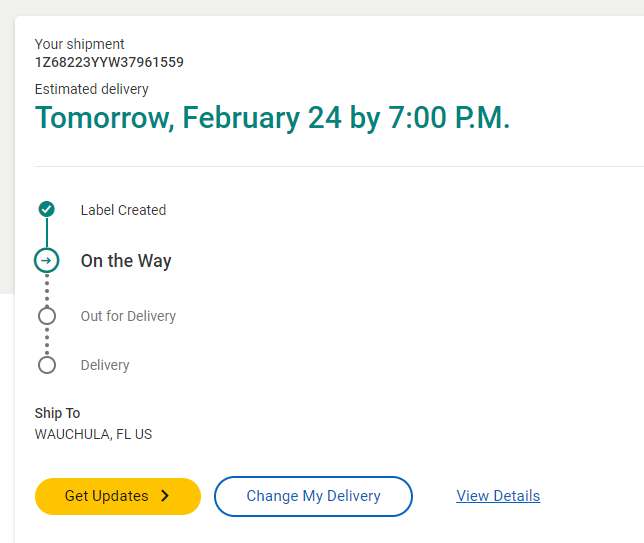Click the Label Created status text
The image size is (644, 543).
pyautogui.click(x=123, y=210)
